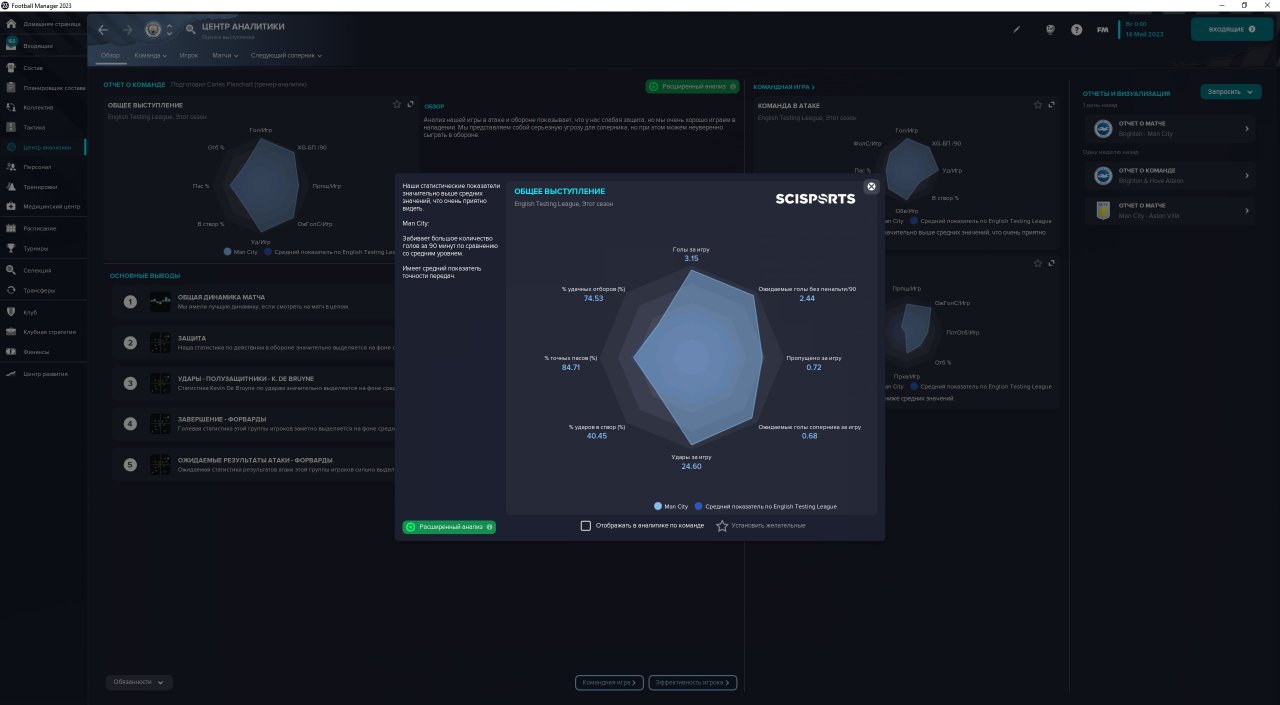Image resolution: width=1280 pixels, height=705 pixels.
Task: Close the Общее выступление popup
Action: click(871, 186)
